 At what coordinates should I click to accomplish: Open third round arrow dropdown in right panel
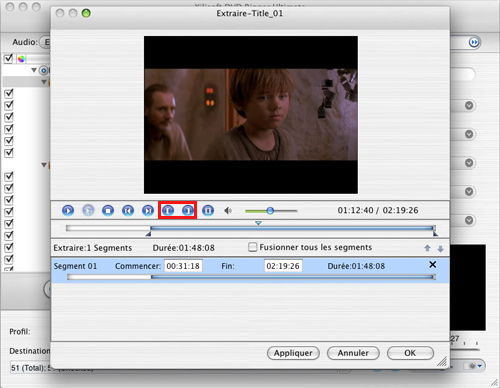[469, 163]
